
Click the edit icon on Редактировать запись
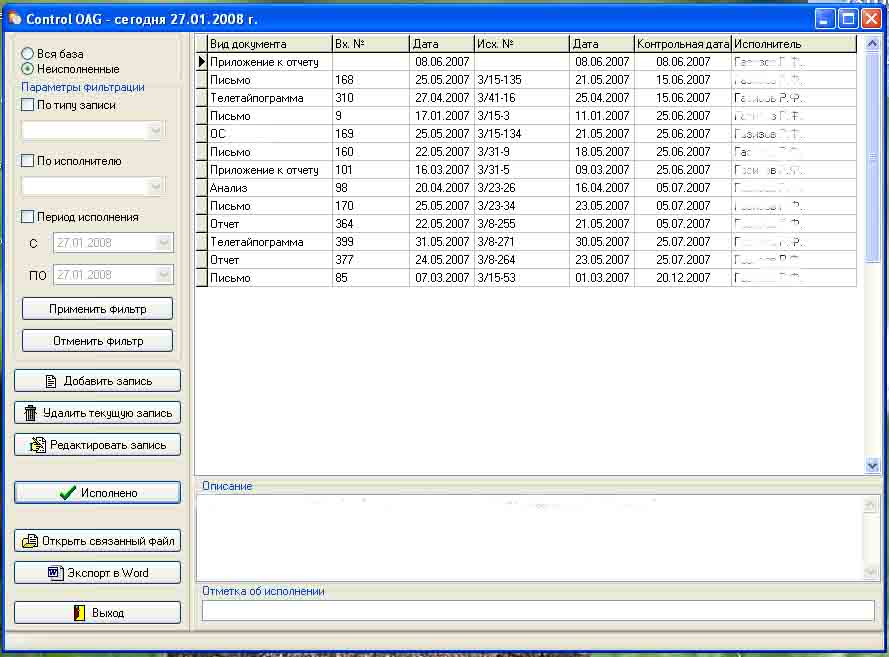pos(38,445)
